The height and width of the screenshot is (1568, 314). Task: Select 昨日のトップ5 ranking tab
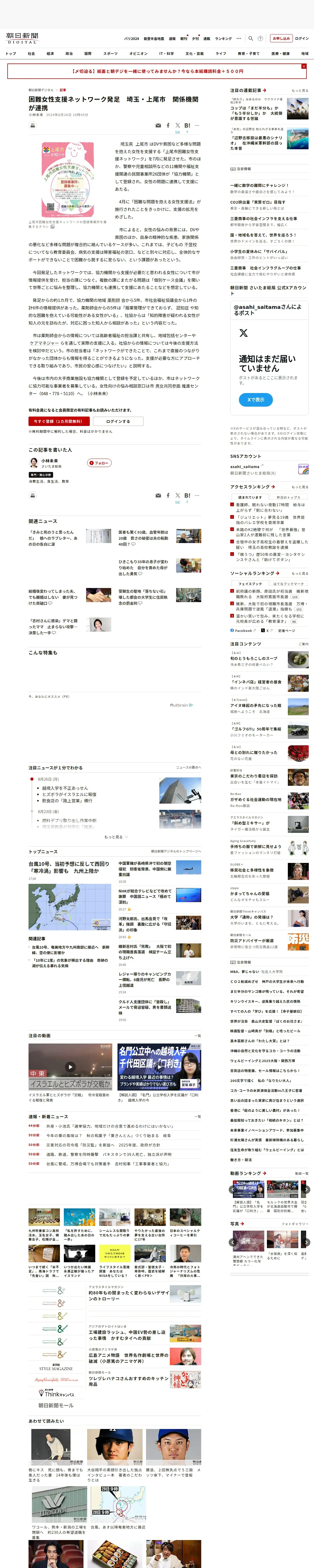pos(288,497)
